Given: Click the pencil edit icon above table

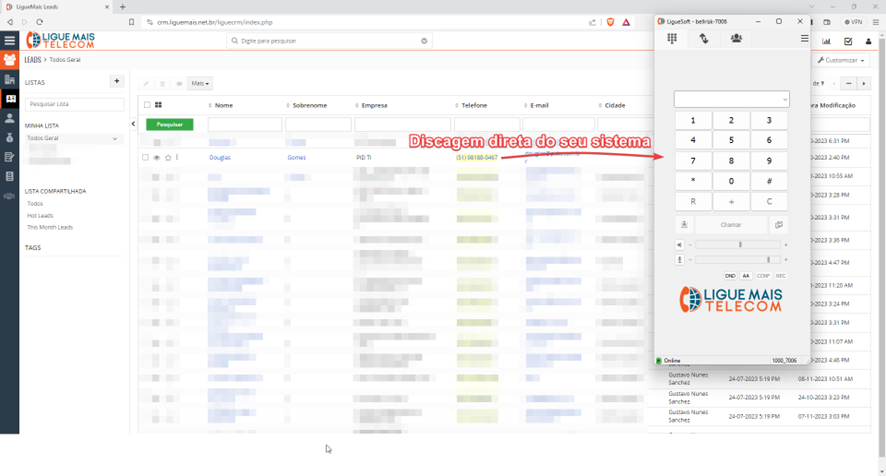Looking at the screenshot, I should (146, 84).
